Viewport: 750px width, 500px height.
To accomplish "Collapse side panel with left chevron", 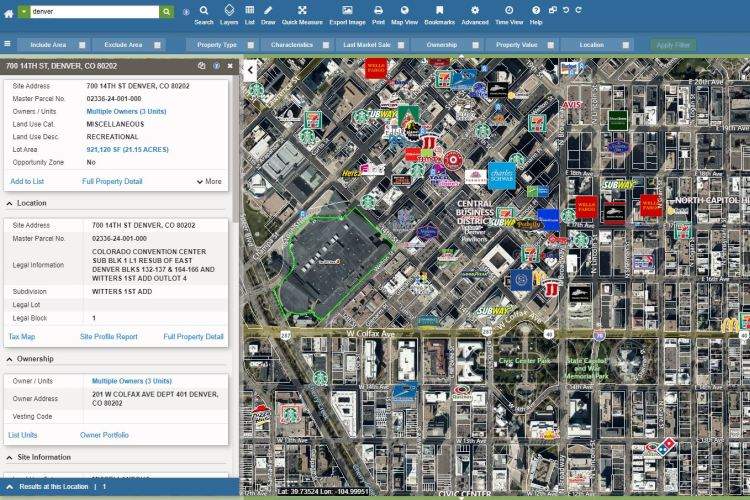I will [x=250, y=70].
